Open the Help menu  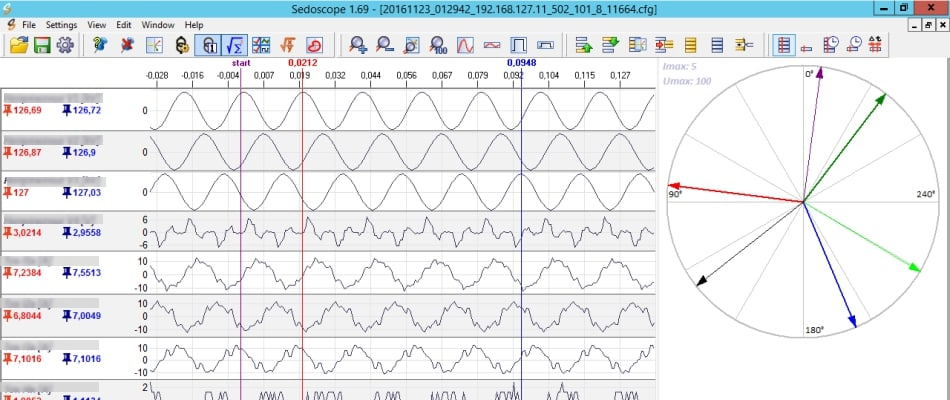tap(194, 24)
